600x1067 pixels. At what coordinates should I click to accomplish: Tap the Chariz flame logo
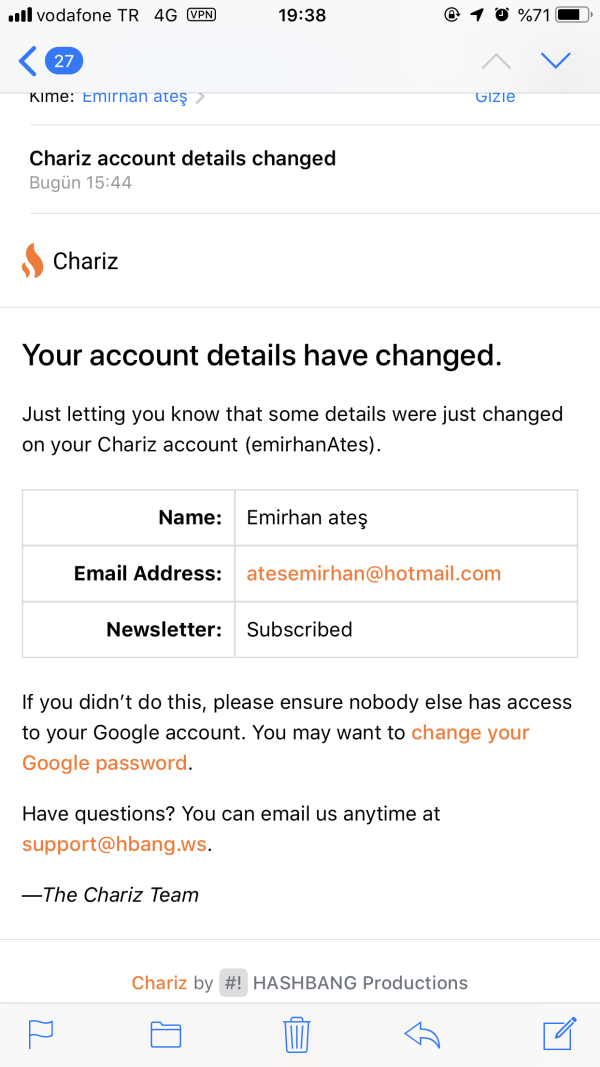coord(32,261)
